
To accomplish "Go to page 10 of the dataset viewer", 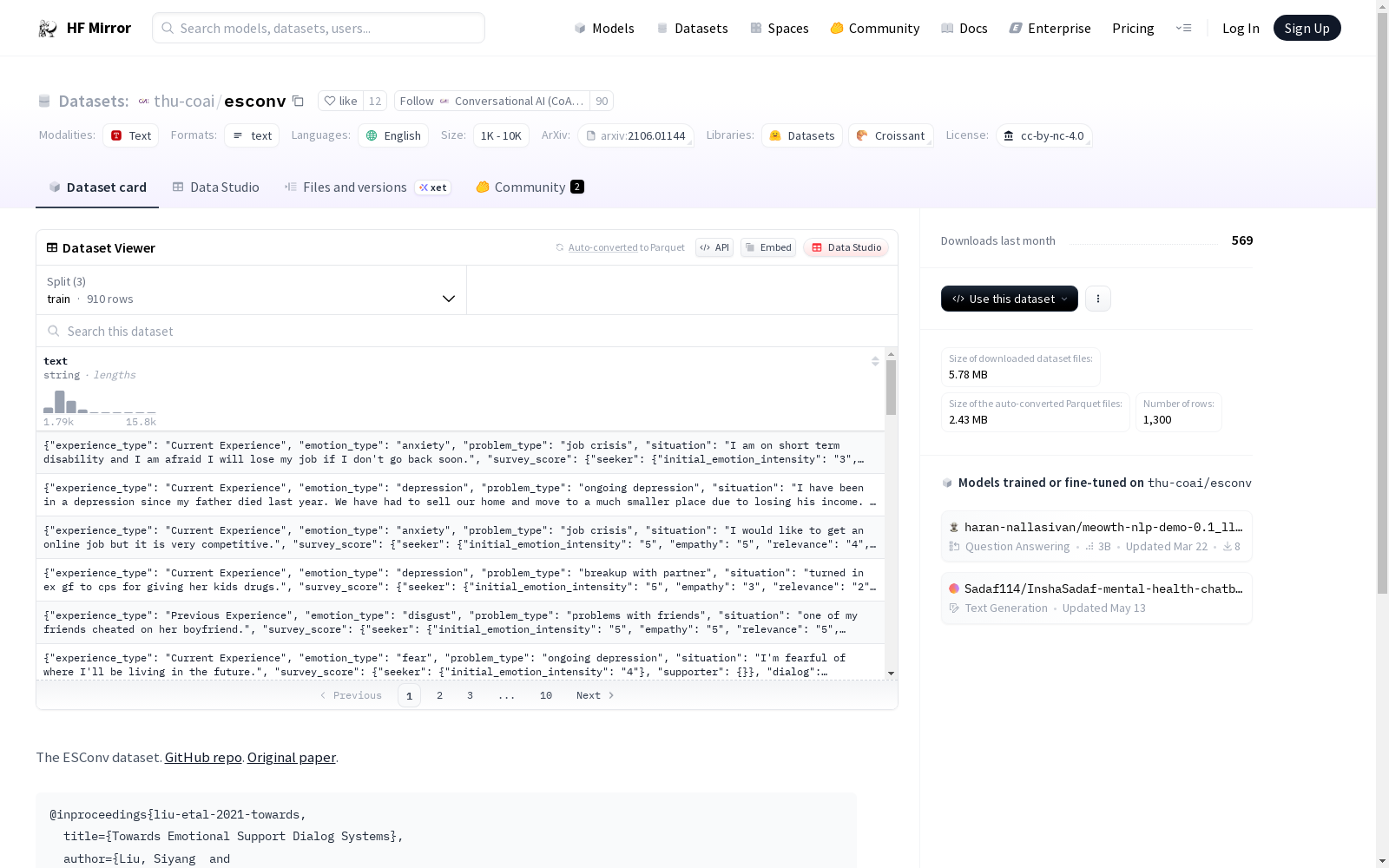I will pyautogui.click(x=546, y=695).
